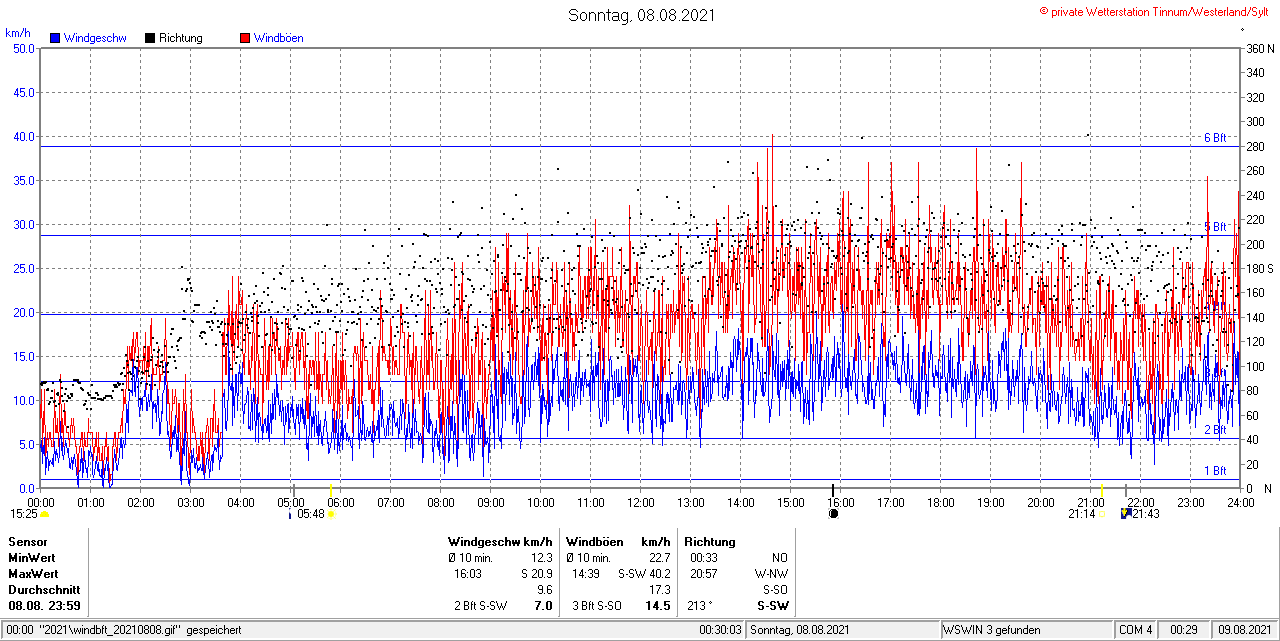Click the black Richtung legend color square

pyautogui.click(x=150, y=38)
